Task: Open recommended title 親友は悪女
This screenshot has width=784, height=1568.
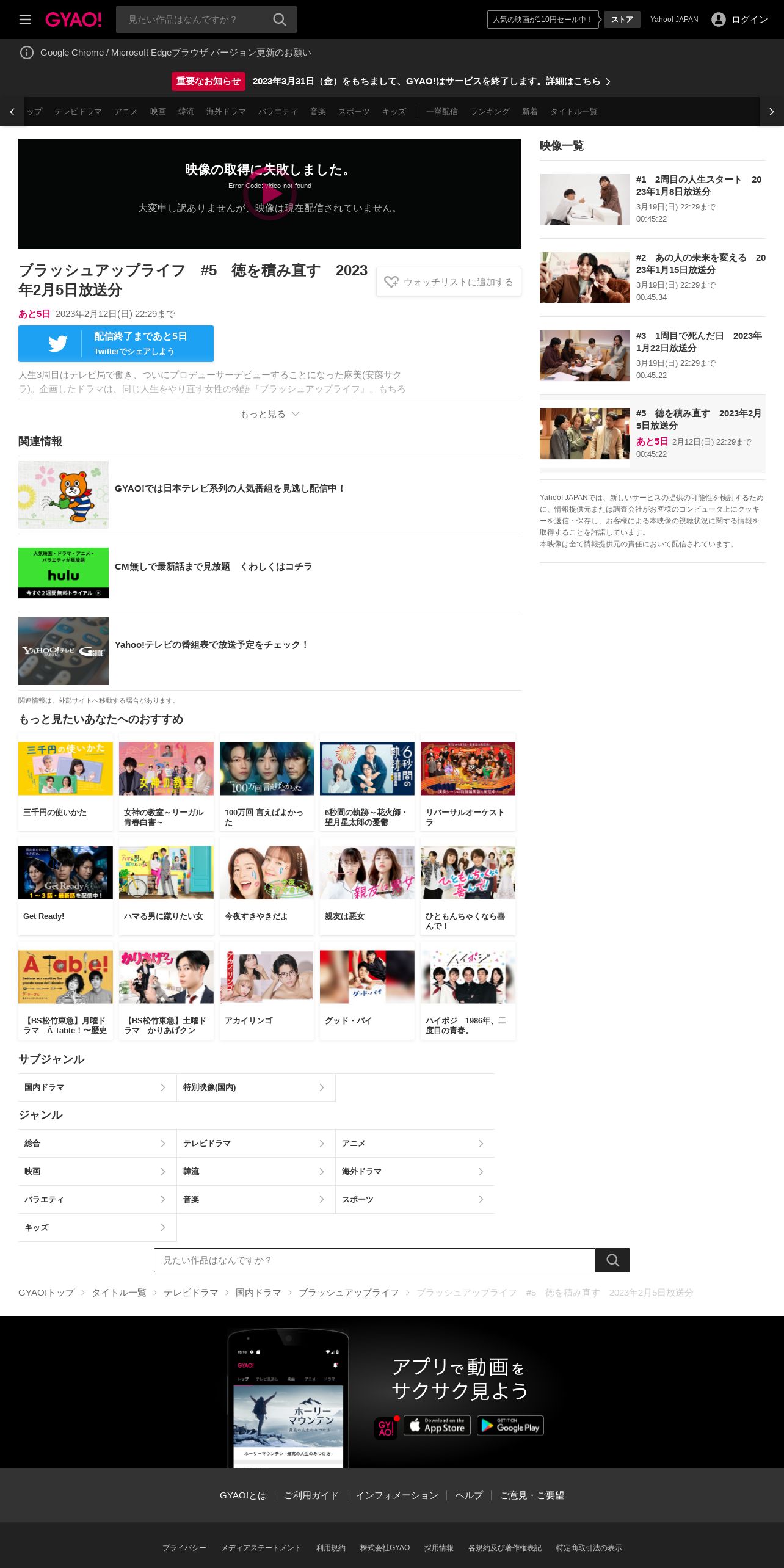Action: tap(367, 886)
